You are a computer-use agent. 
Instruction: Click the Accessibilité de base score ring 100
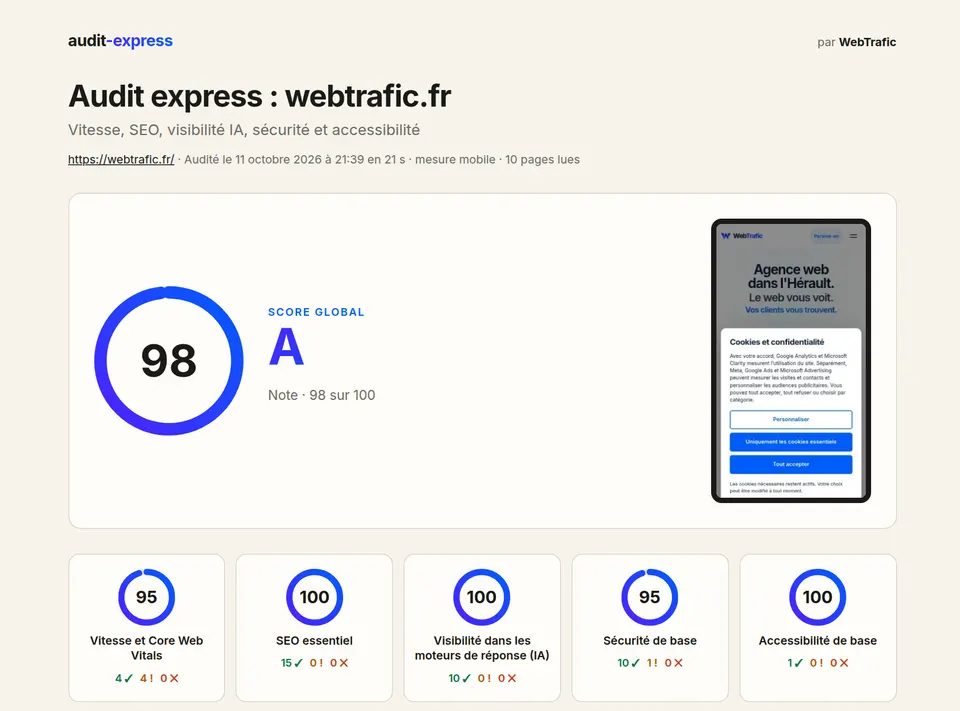tap(817, 597)
